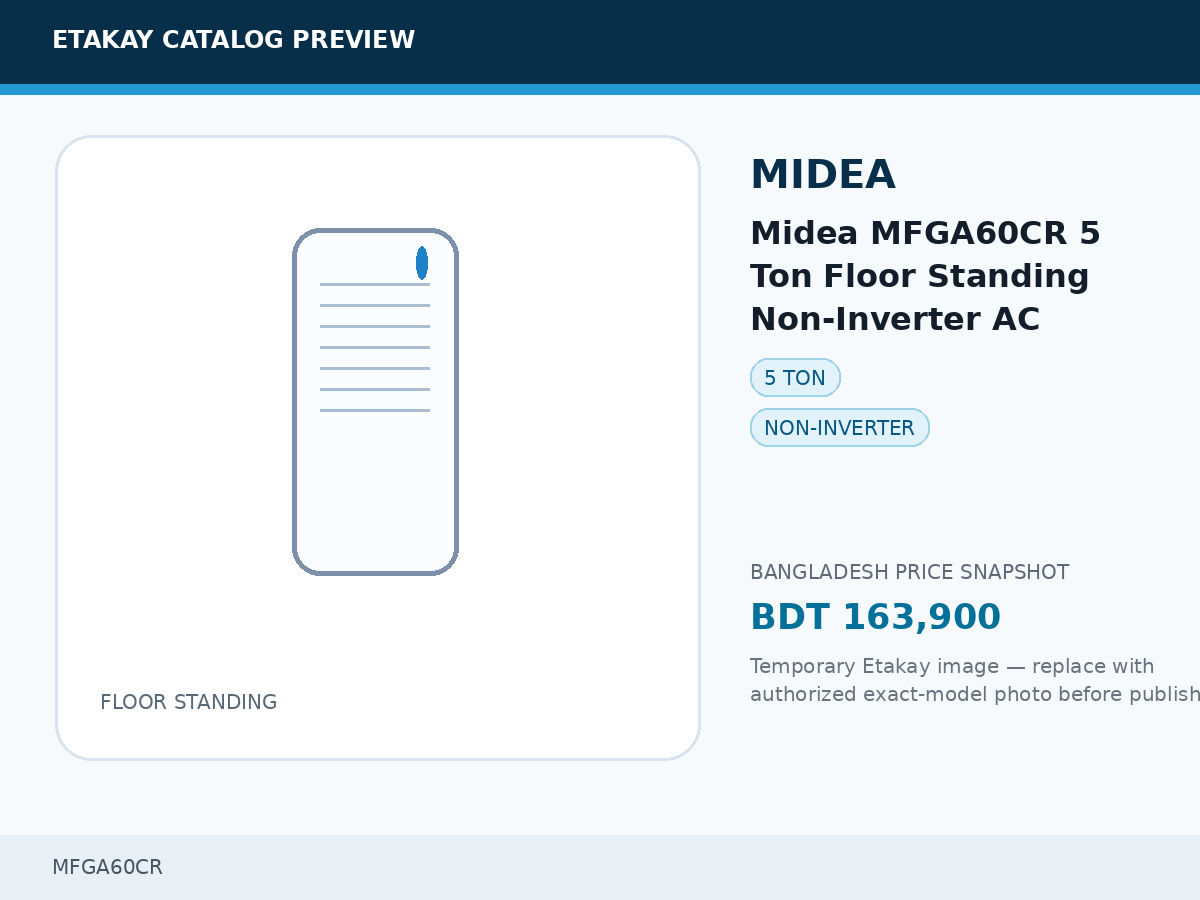The width and height of the screenshot is (1200, 900).
Task: Click the 'Non-Inverter AC' title line
Action: point(895,319)
